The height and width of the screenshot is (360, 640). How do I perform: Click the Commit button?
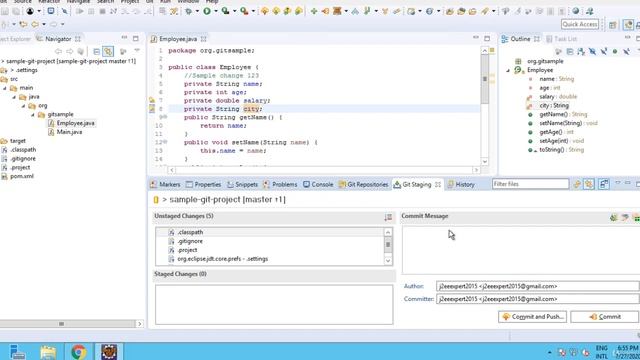coord(604,317)
